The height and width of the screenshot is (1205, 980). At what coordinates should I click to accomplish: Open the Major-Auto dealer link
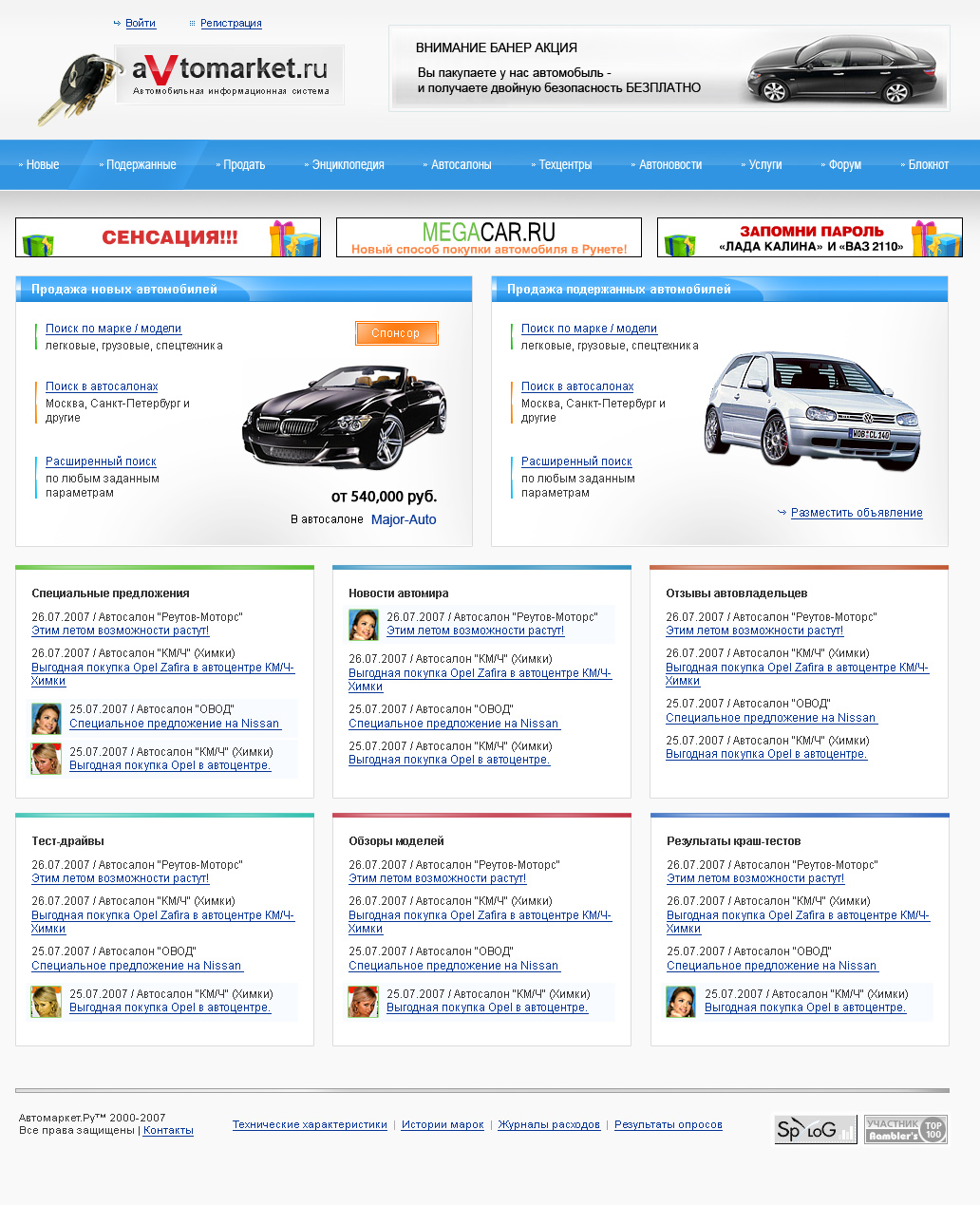click(x=404, y=519)
